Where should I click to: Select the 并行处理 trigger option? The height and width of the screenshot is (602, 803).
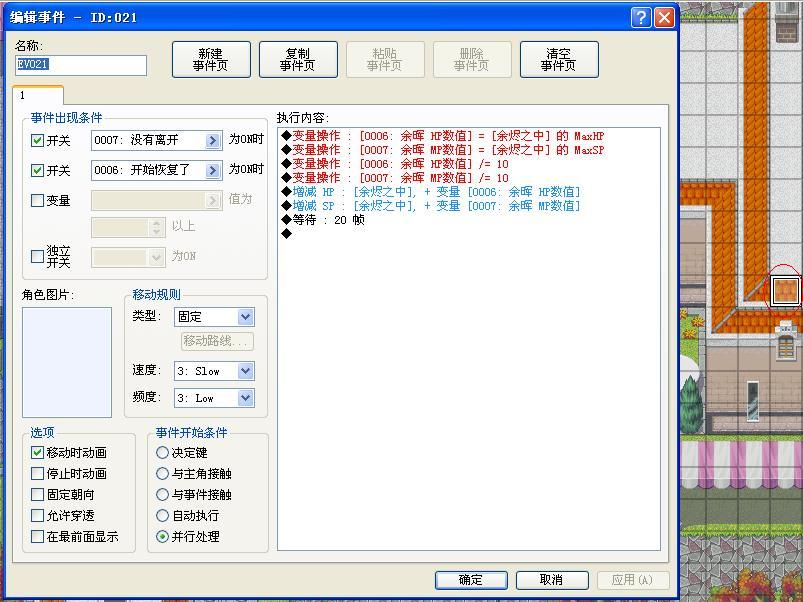point(162,536)
